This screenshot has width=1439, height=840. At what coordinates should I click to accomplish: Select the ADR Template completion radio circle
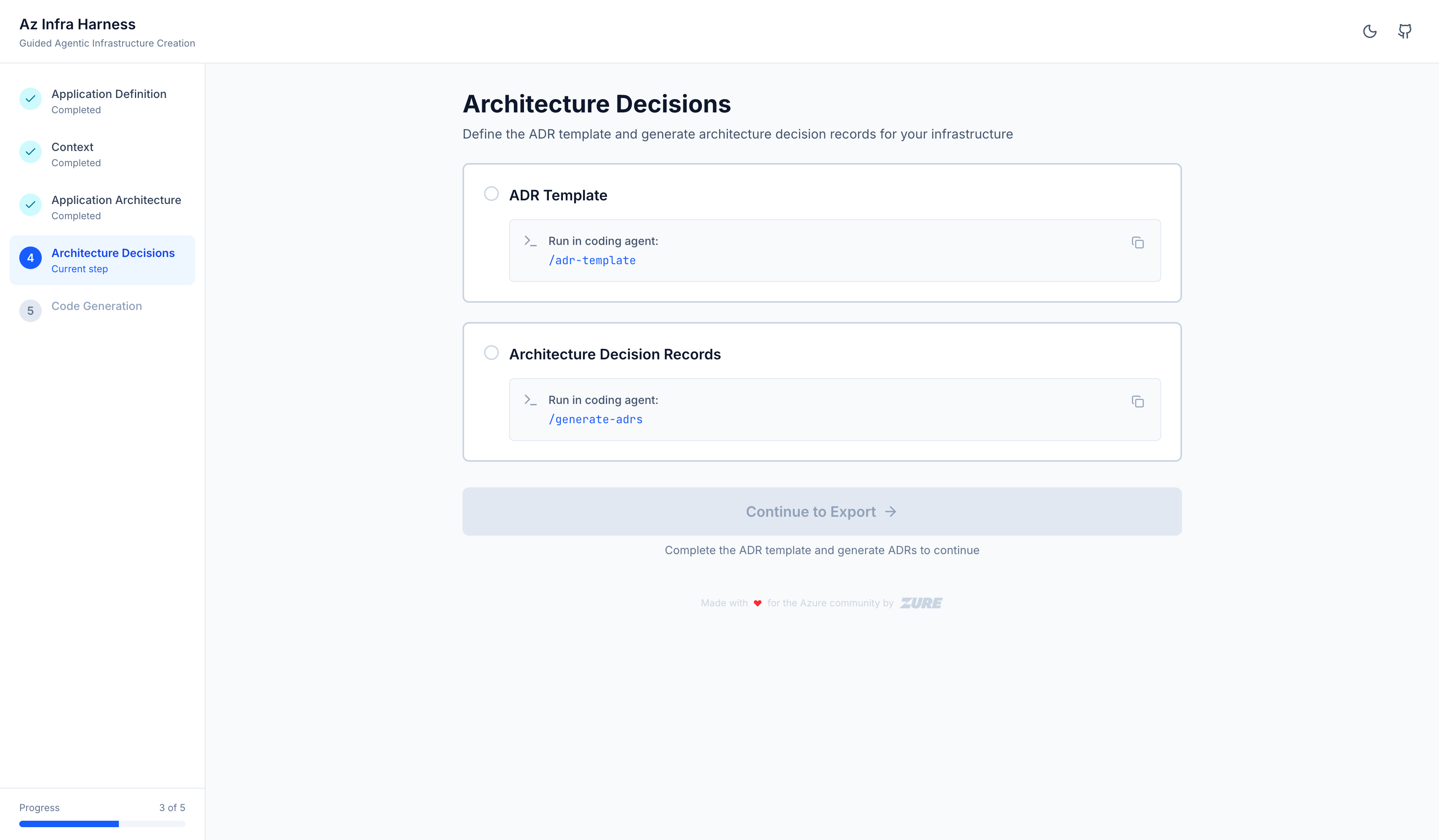pyautogui.click(x=491, y=194)
